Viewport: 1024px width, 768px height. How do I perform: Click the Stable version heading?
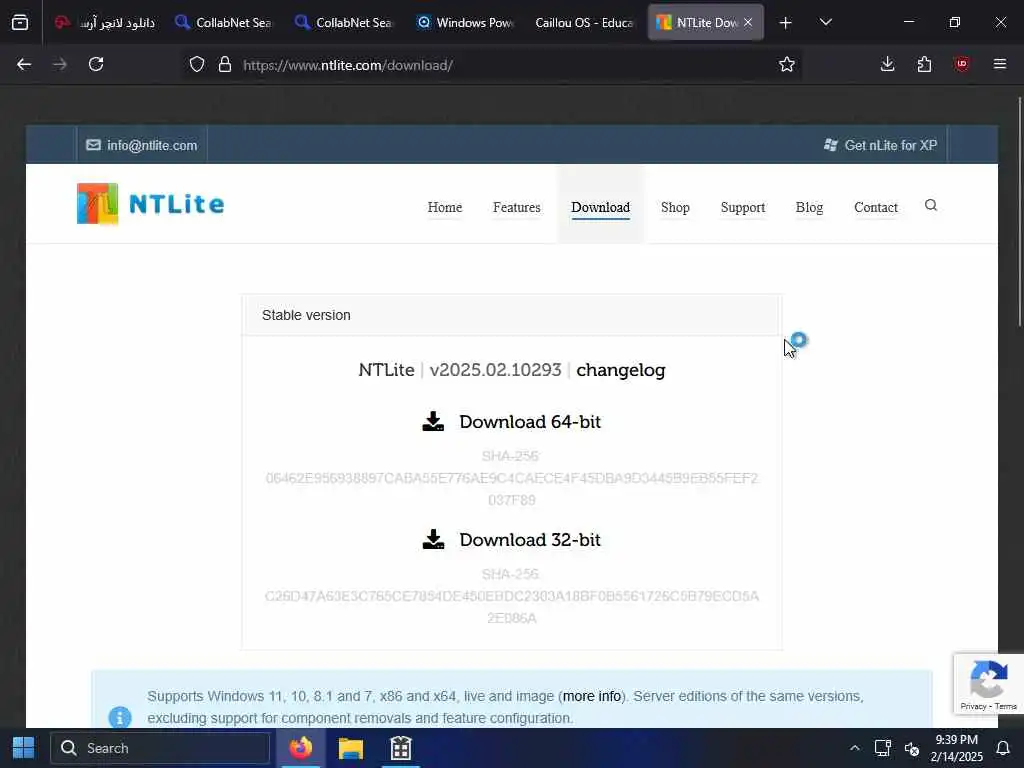pos(306,315)
